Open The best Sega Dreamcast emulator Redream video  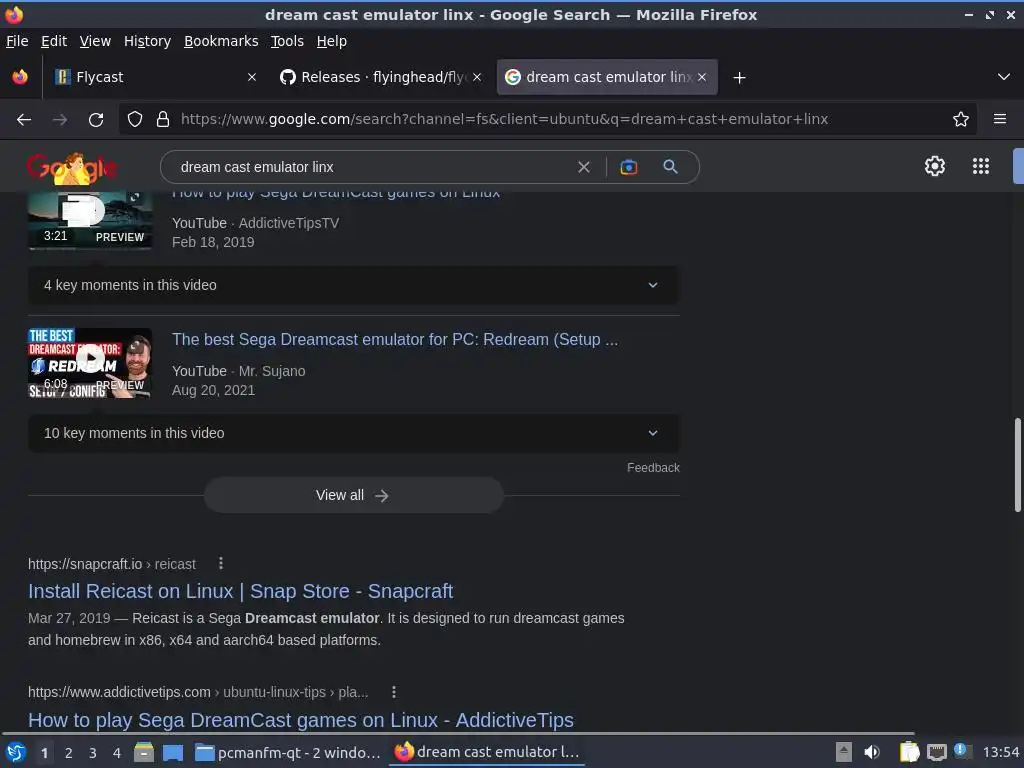[x=394, y=340]
